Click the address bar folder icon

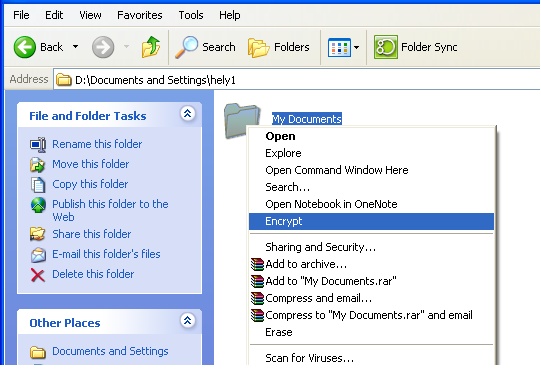[63, 80]
